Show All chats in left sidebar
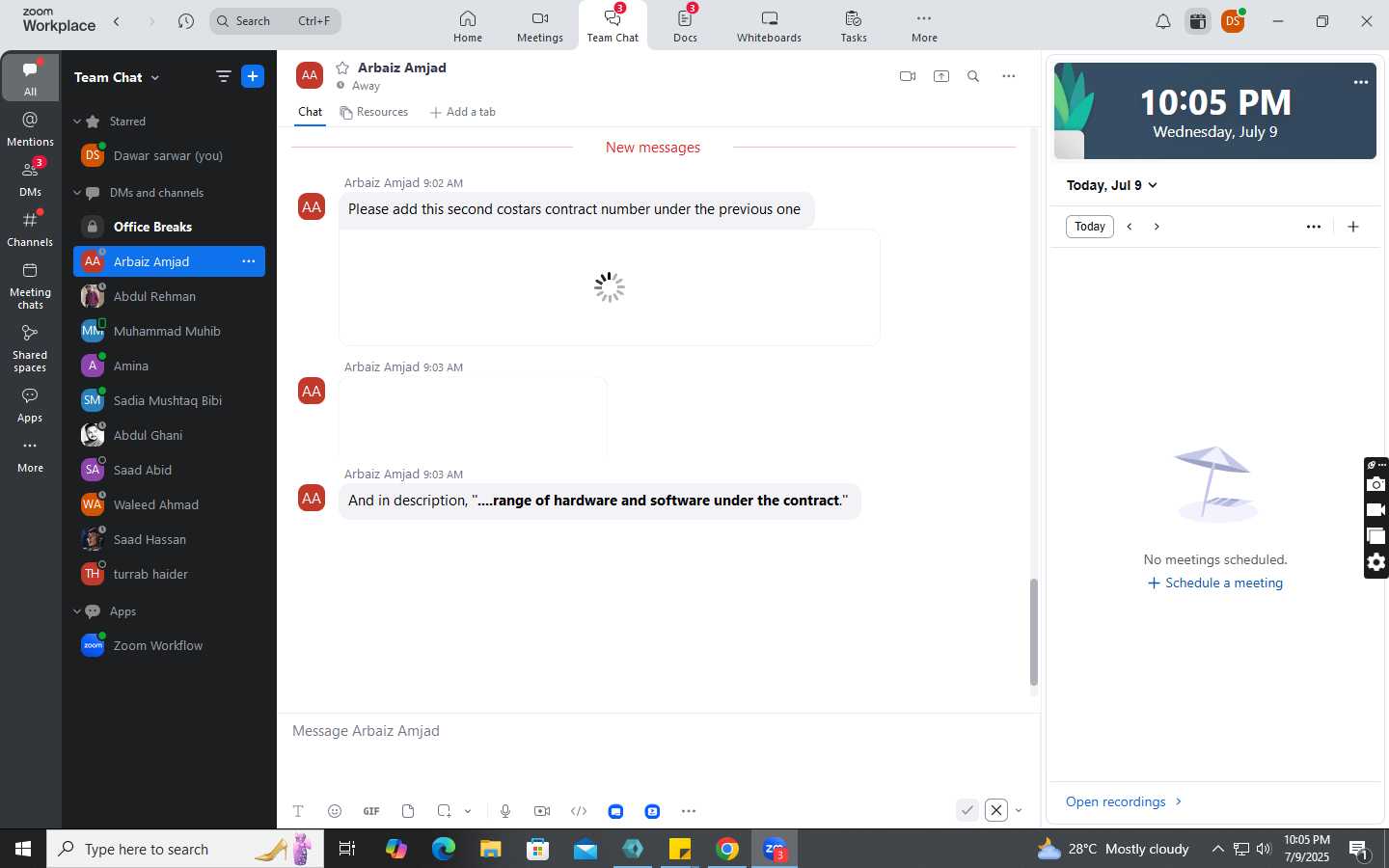 pos(30,77)
